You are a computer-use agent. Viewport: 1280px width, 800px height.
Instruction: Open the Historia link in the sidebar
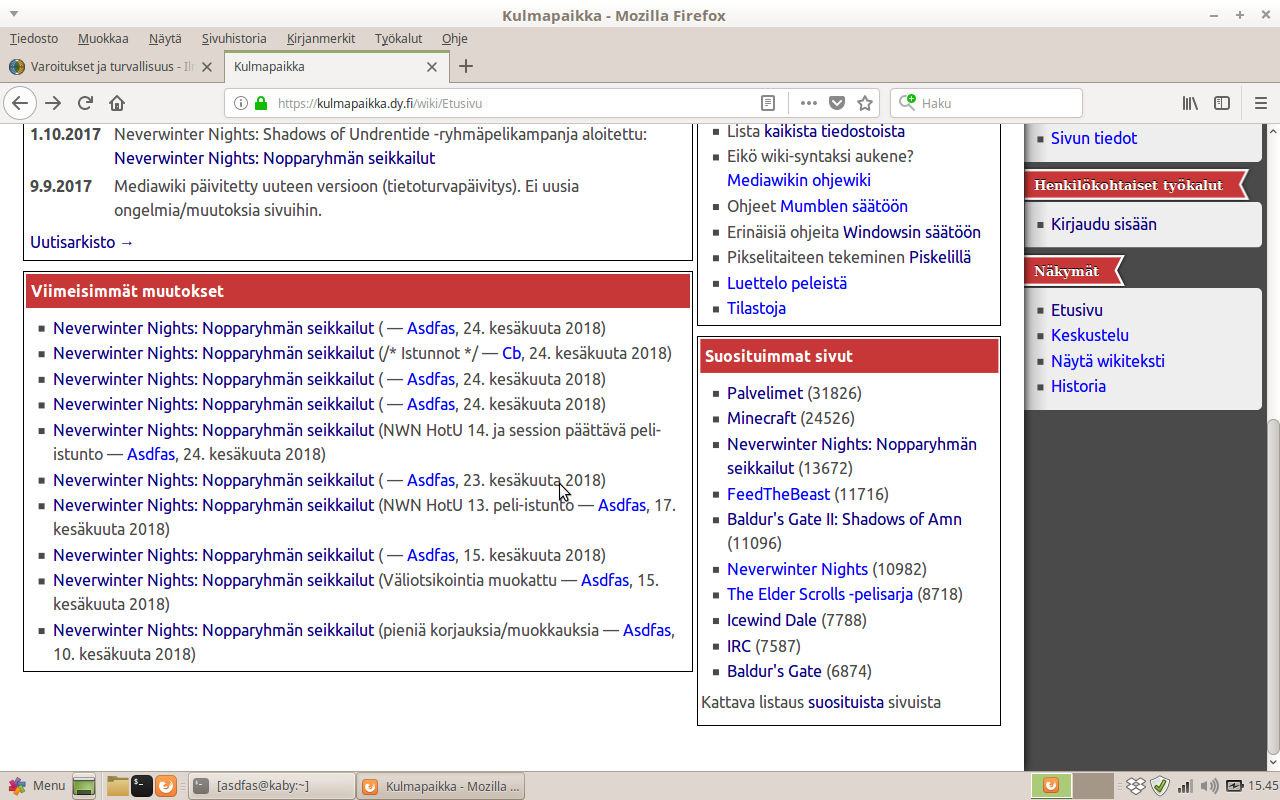[x=1078, y=386]
